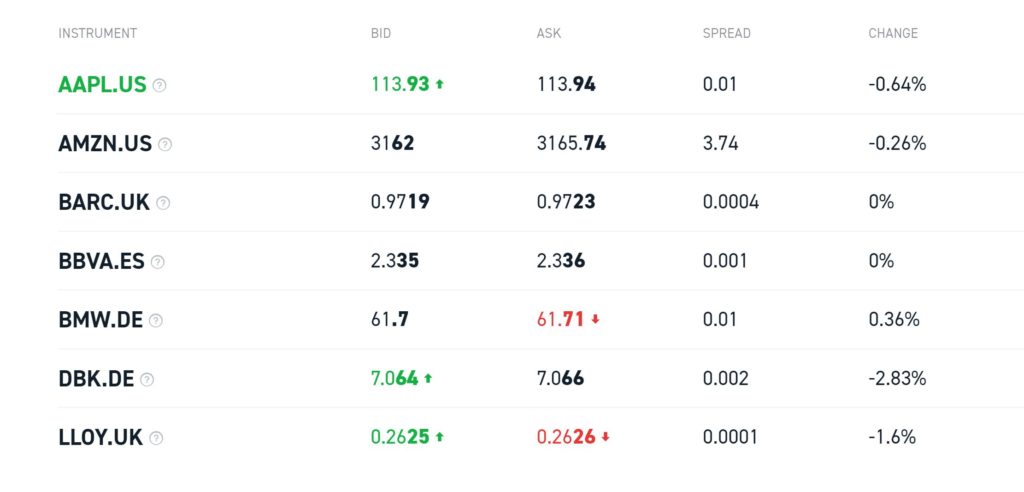
Task: Open the help icon beside AAPL.US
Action: tap(159, 85)
